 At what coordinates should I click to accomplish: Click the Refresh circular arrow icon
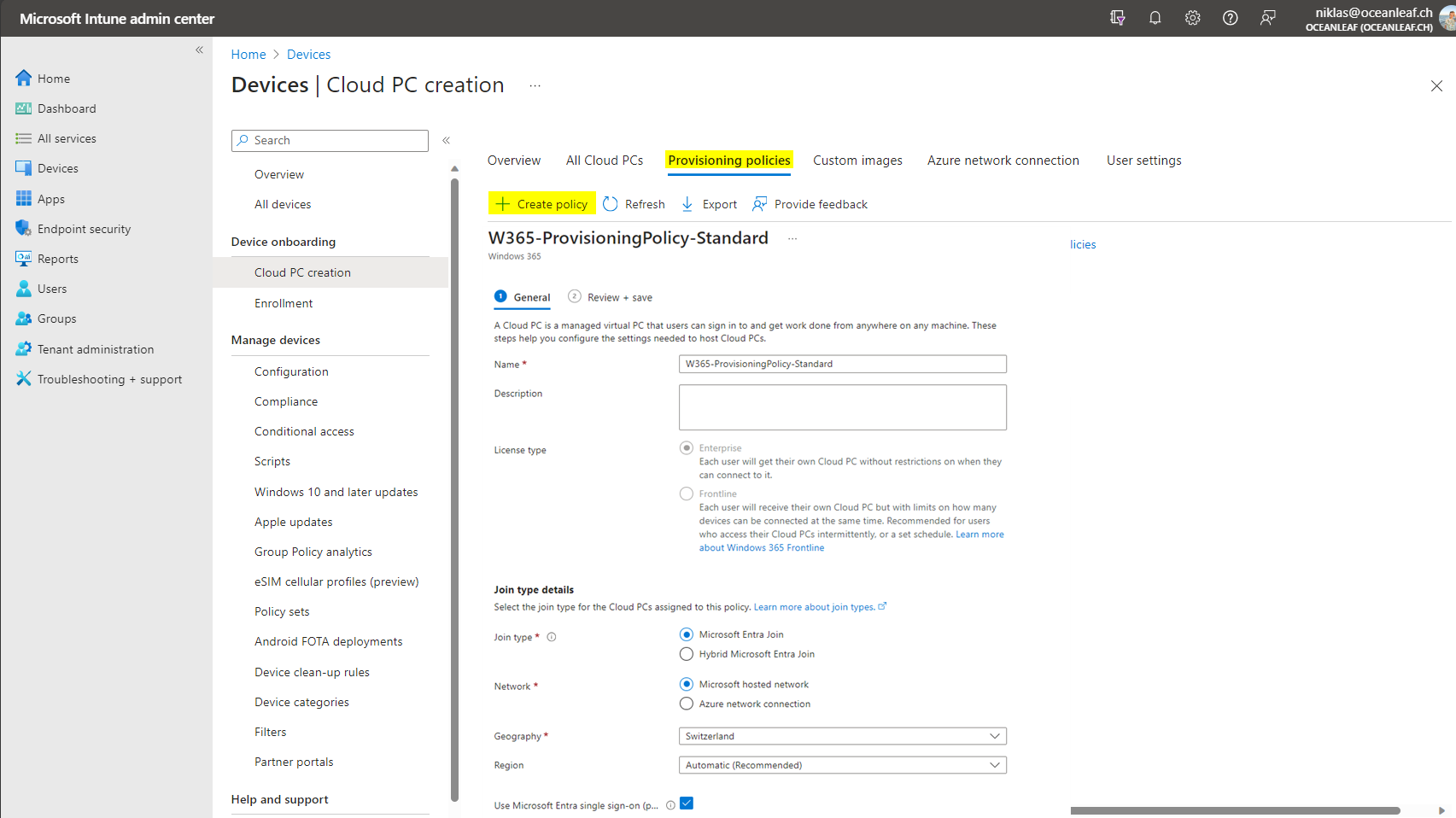click(x=610, y=204)
